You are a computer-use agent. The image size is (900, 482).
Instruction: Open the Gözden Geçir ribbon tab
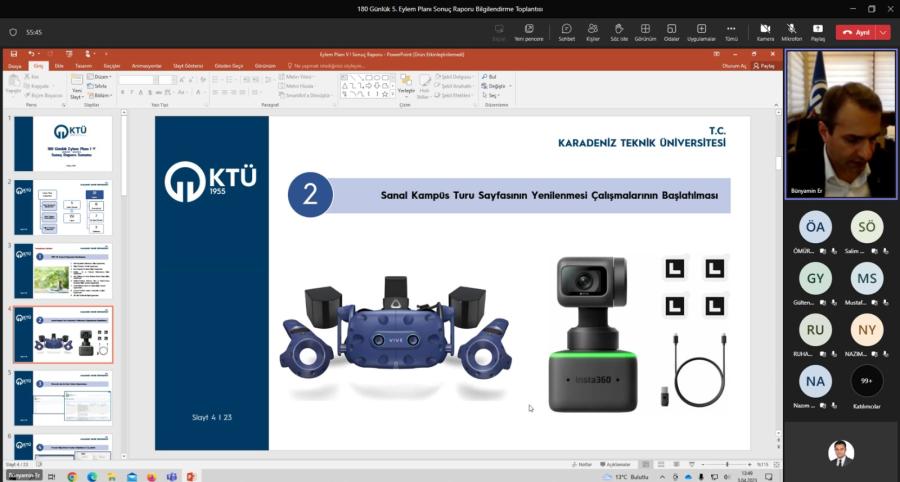click(x=229, y=66)
